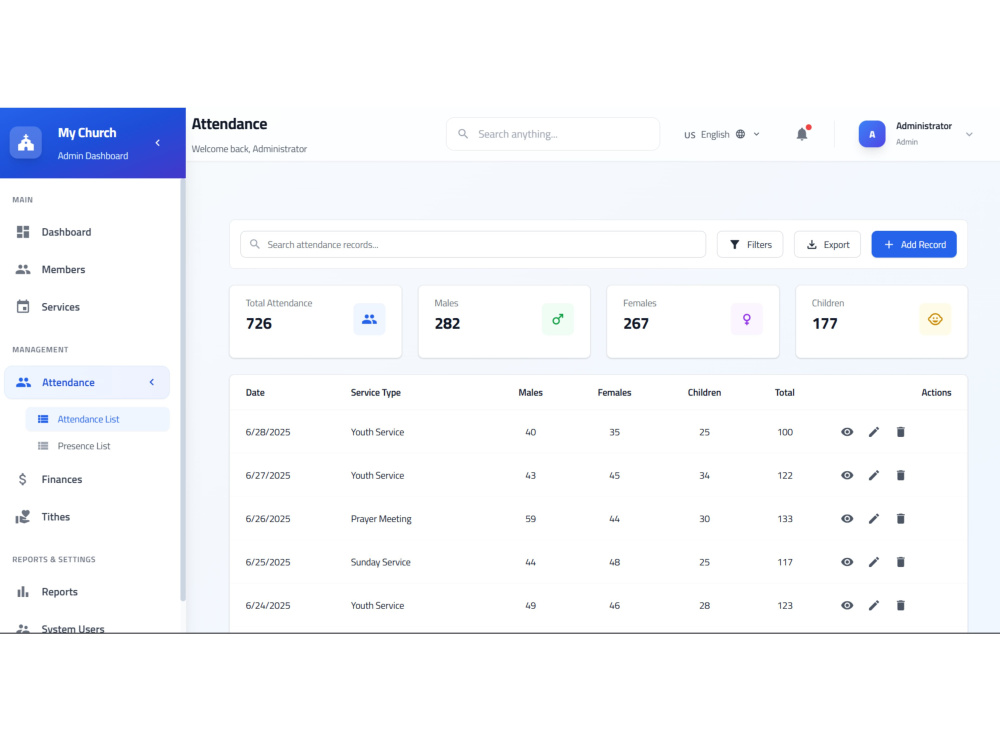
Task: Export the attendance records
Action: 827,244
